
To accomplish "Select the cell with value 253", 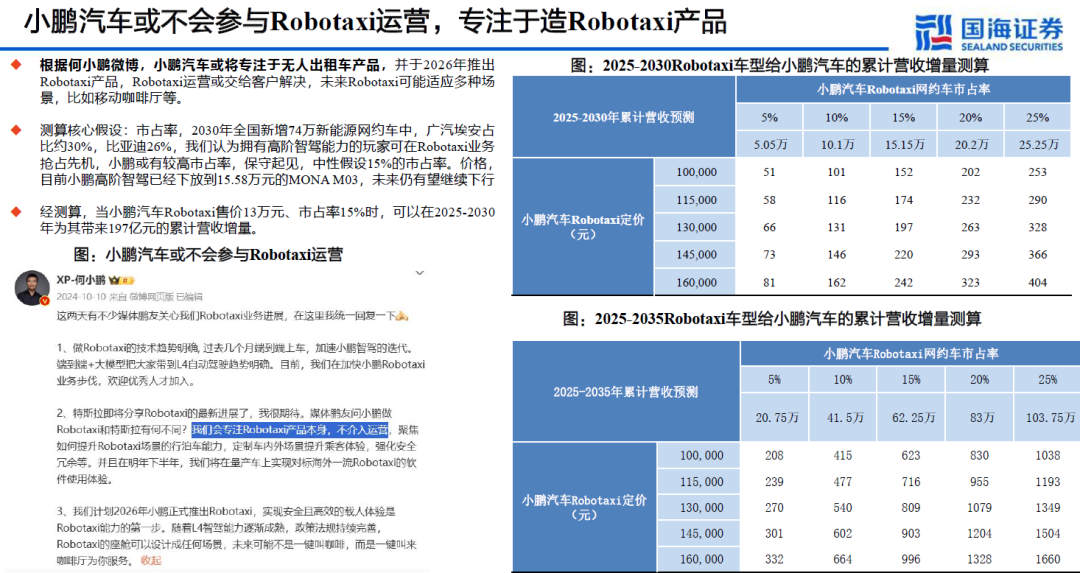I will 1037,173.
